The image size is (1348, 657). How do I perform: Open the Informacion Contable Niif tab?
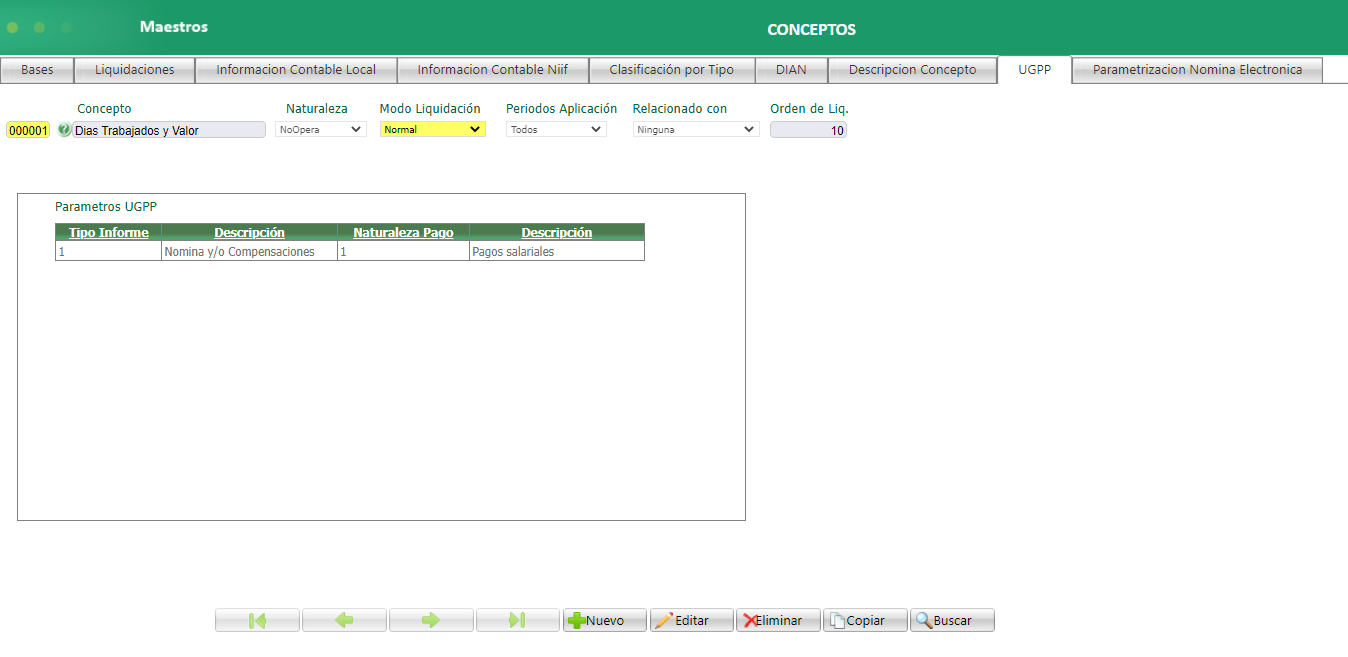pyautogui.click(x=493, y=70)
